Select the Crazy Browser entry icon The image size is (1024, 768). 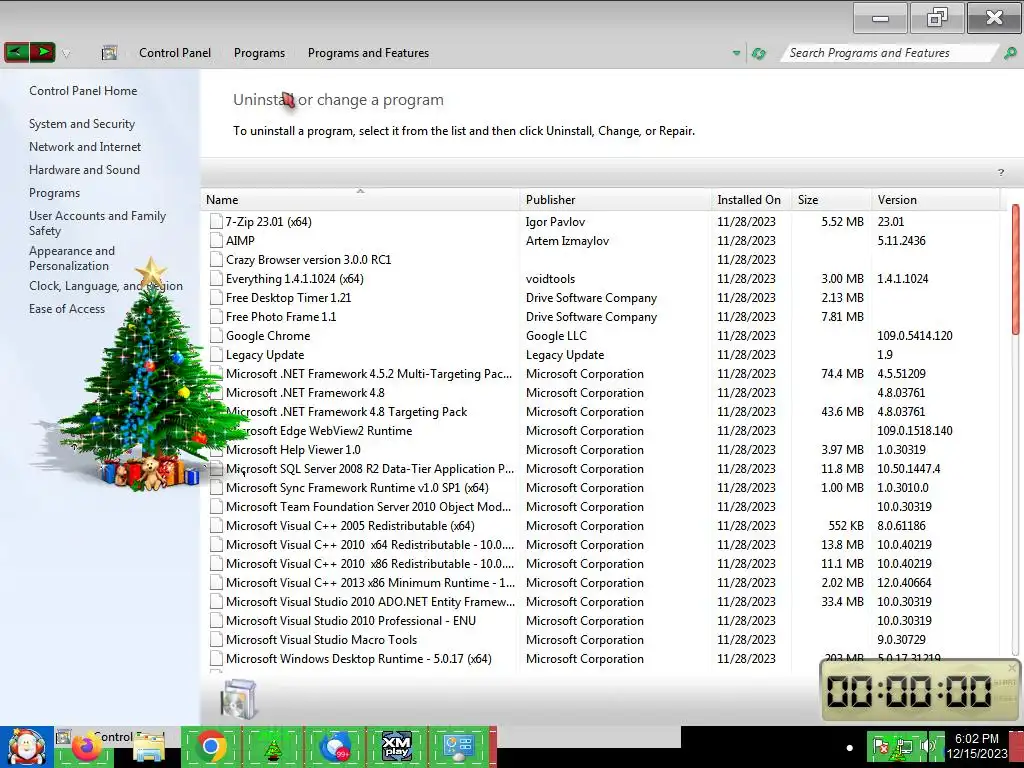[216, 260]
